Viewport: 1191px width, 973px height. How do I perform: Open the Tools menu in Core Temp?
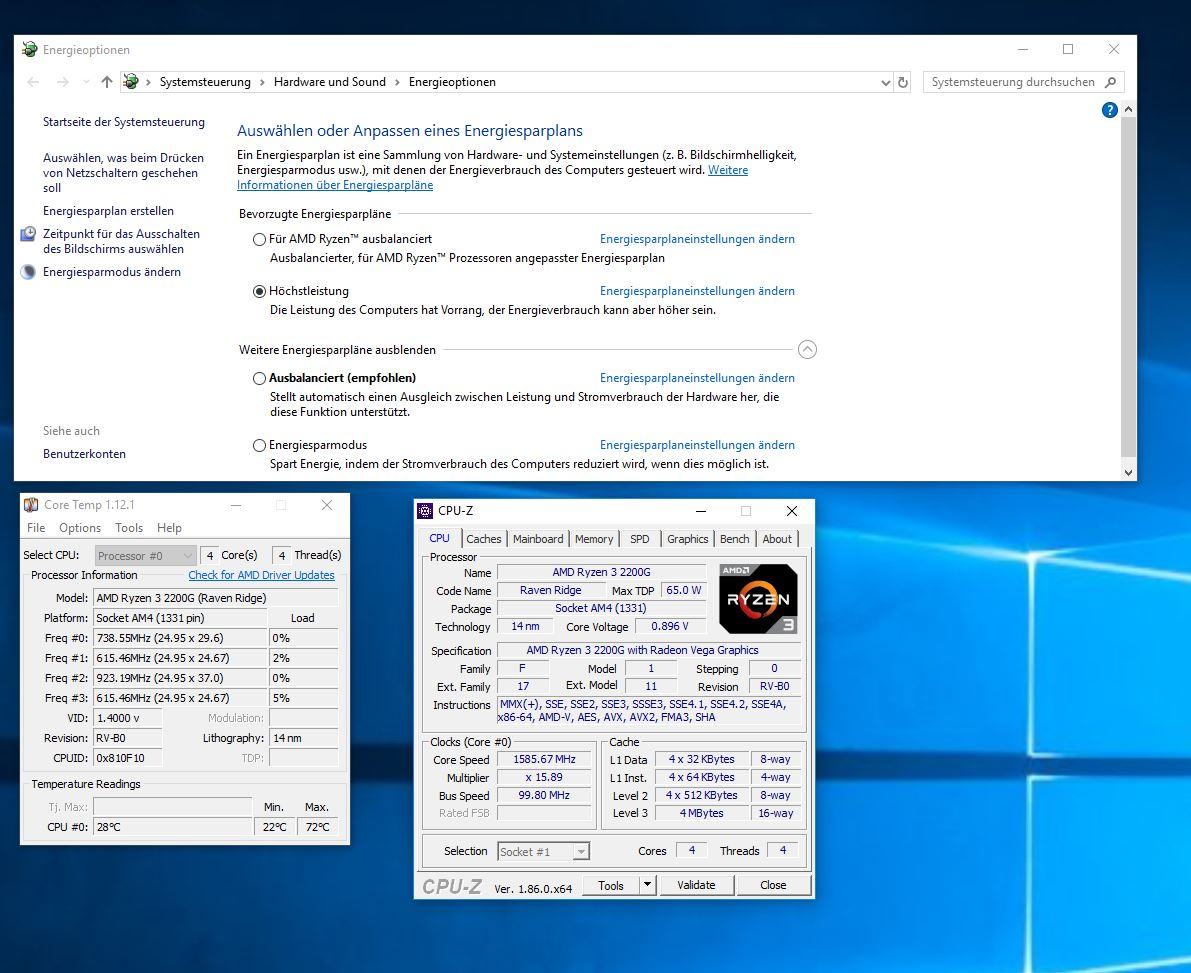(x=129, y=528)
